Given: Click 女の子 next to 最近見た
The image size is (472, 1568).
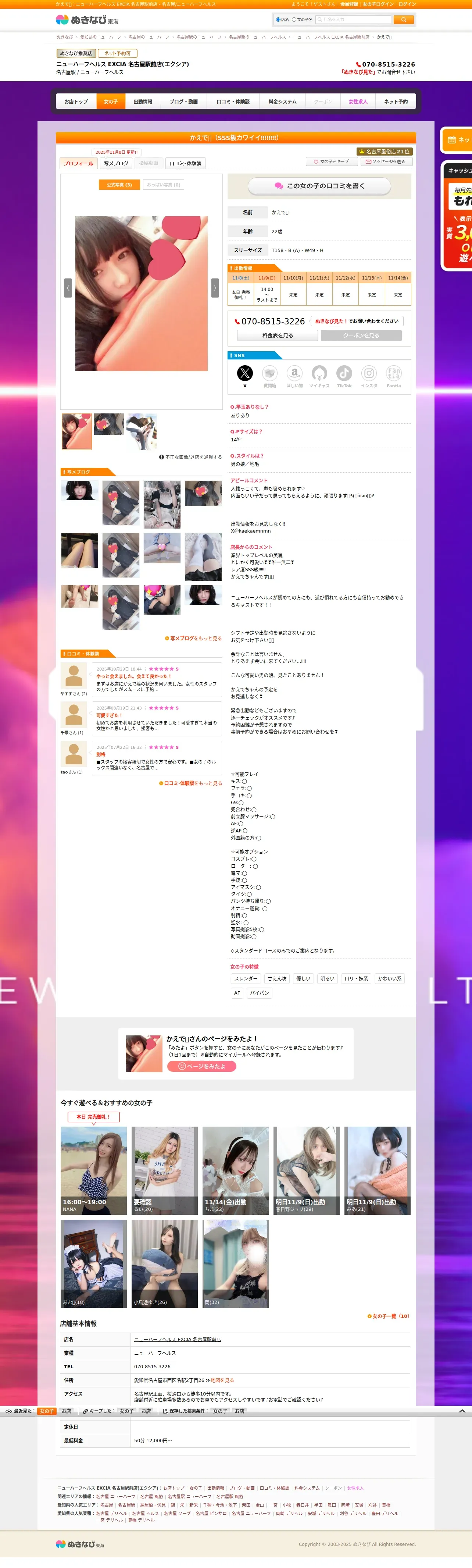Looking at the screenshot, I should tap(46, 1411).
